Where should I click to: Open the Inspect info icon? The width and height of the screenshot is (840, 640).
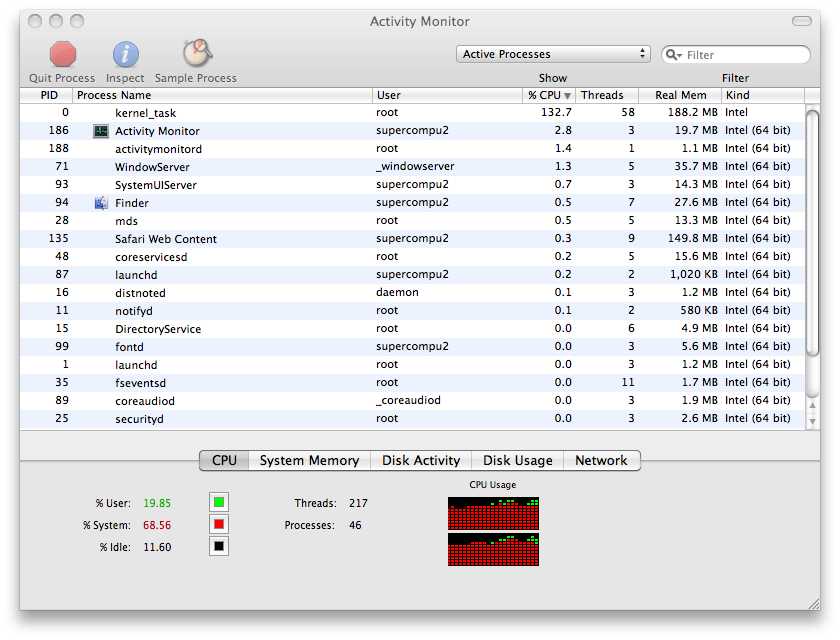125,54
